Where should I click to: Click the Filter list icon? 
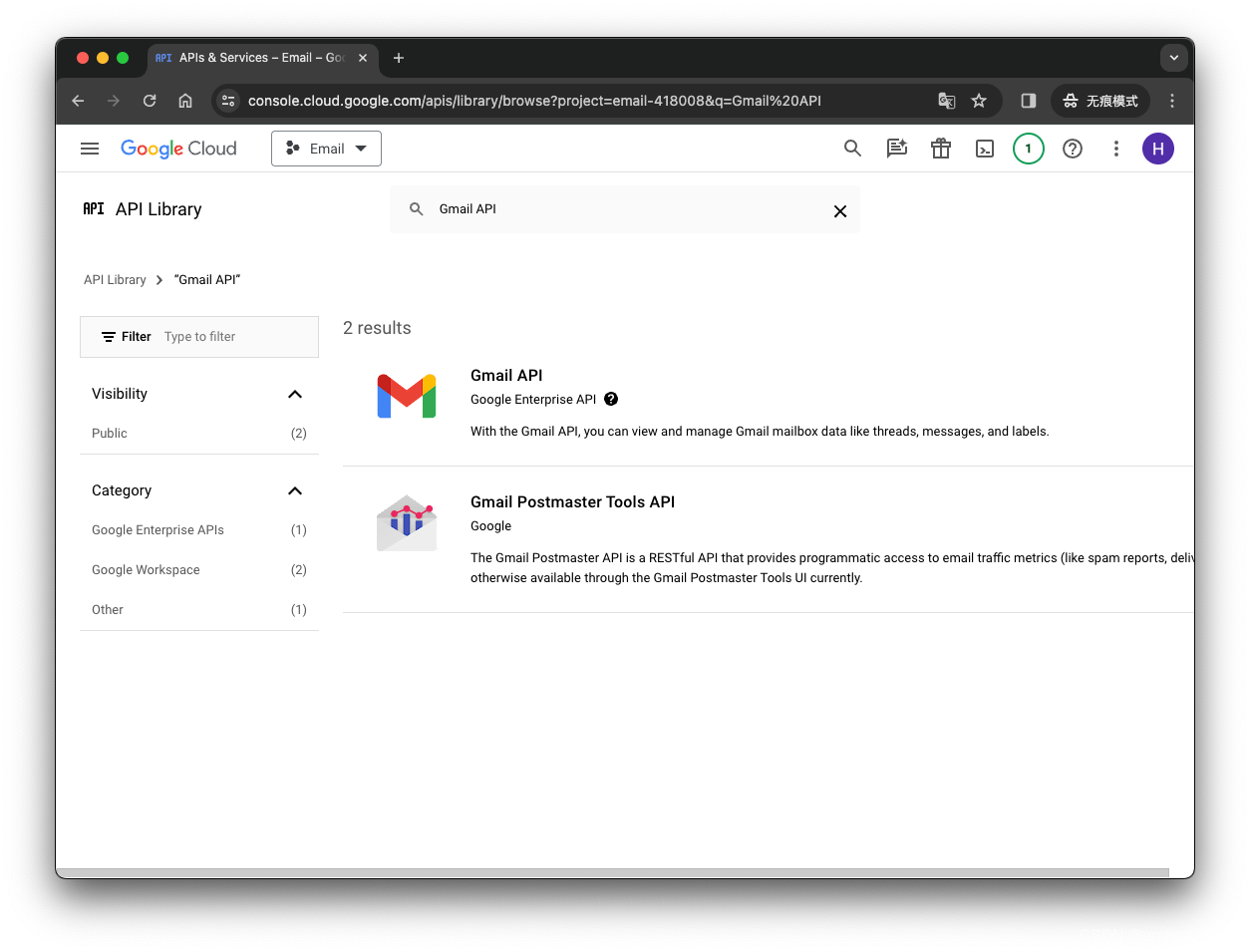point(109,337)
